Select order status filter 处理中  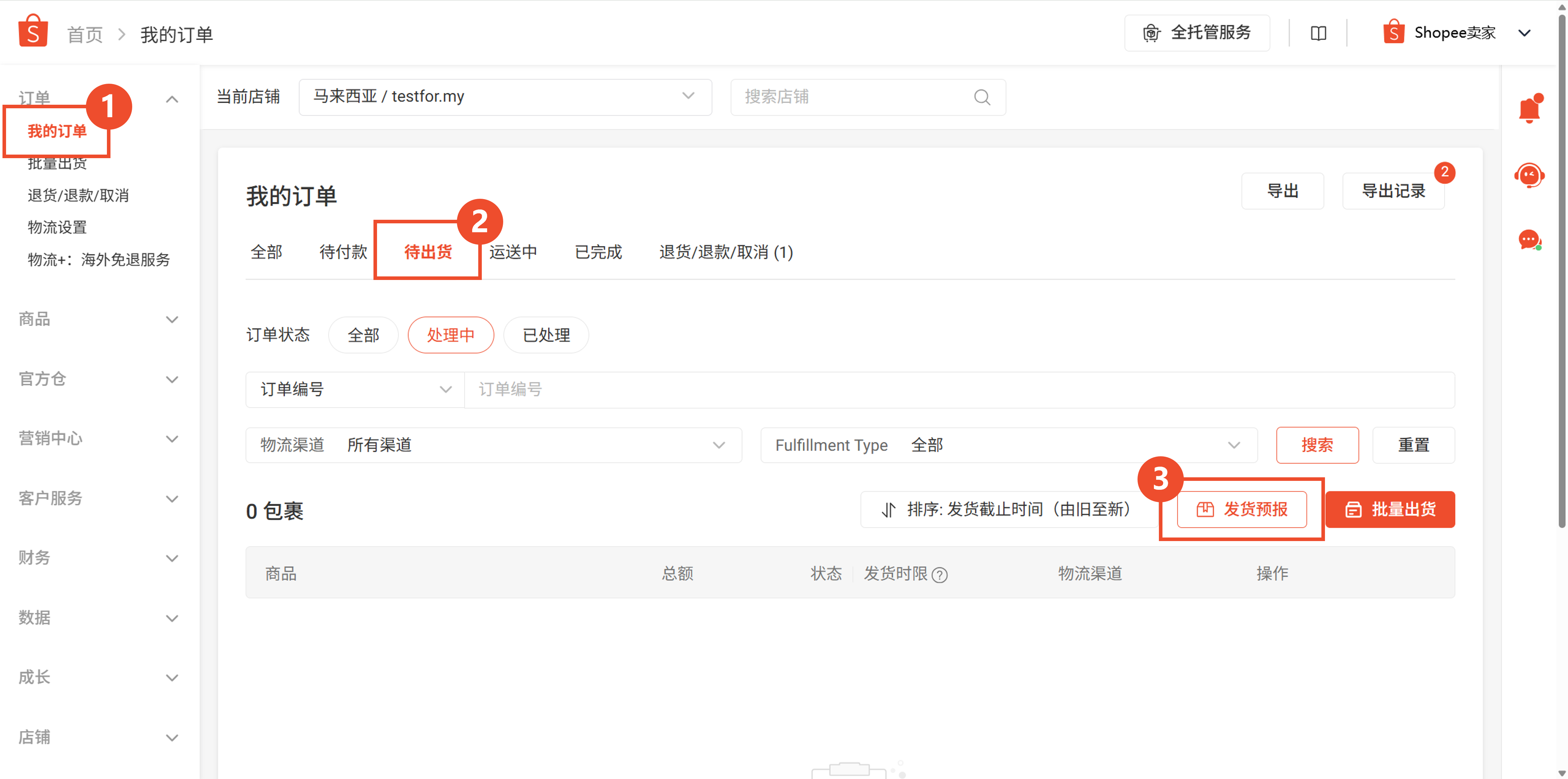click(450, 335)
